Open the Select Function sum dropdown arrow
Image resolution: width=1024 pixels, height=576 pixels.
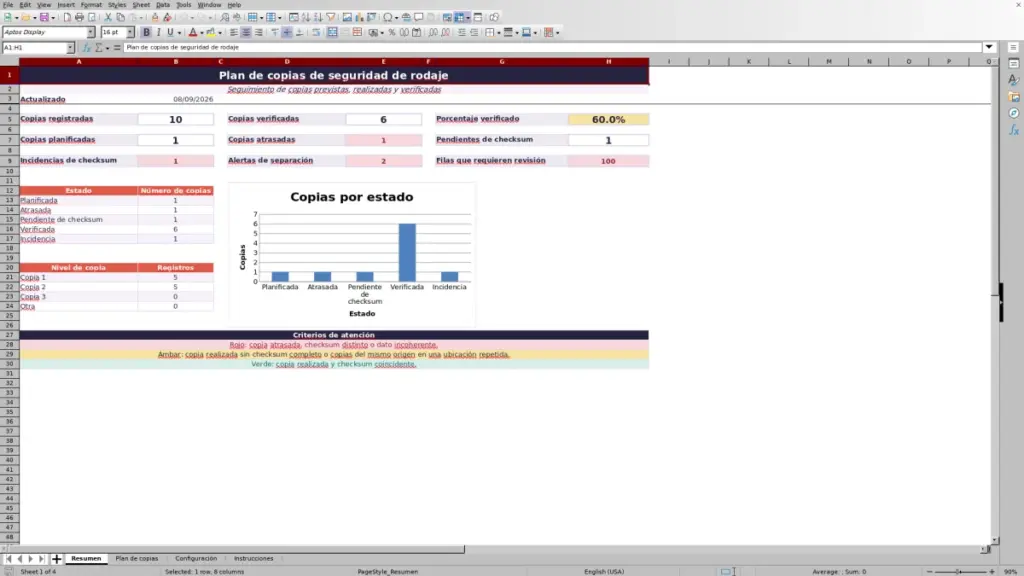click(x=107, y=48)
